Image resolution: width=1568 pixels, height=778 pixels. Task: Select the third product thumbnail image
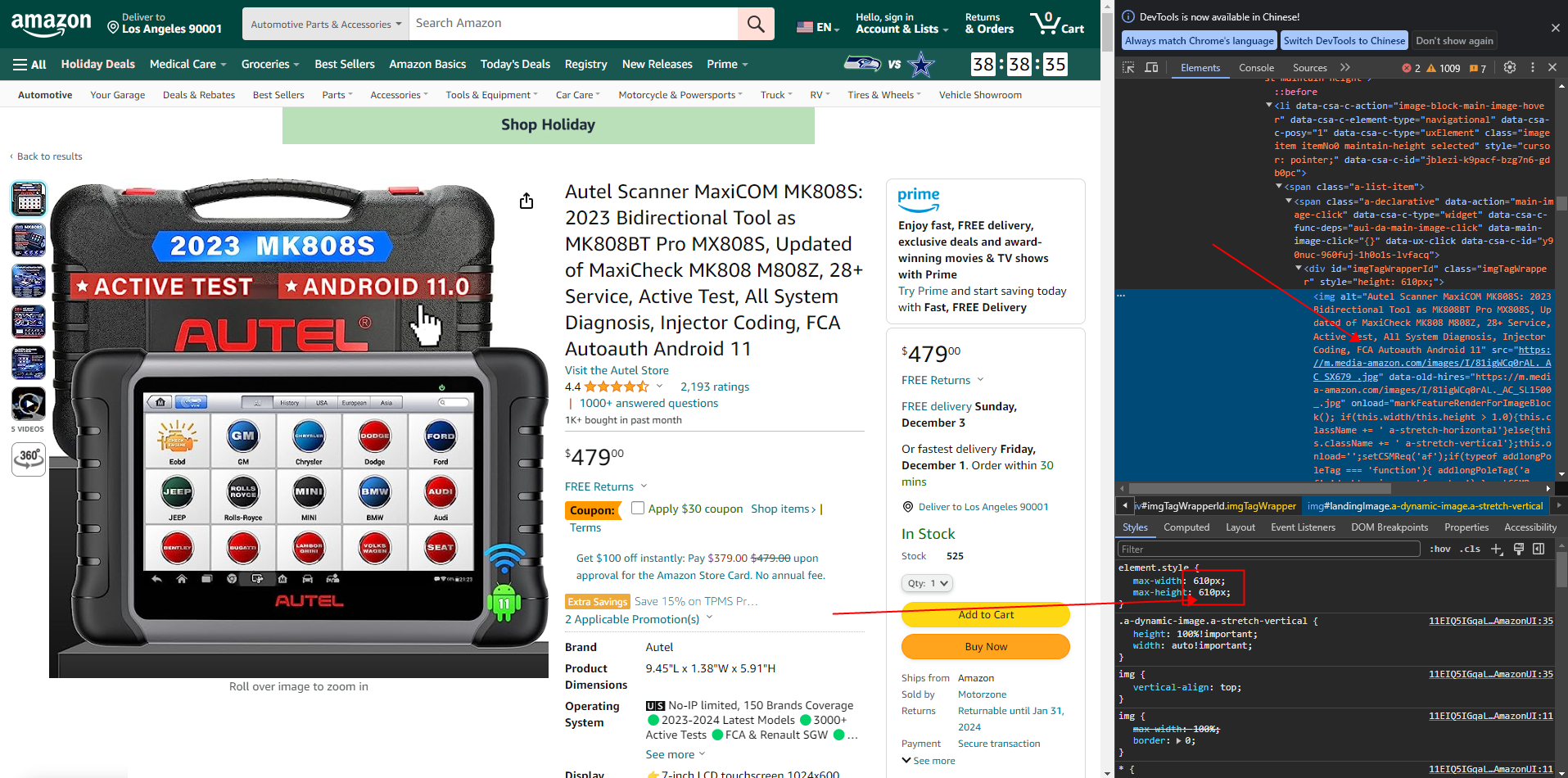29,281
